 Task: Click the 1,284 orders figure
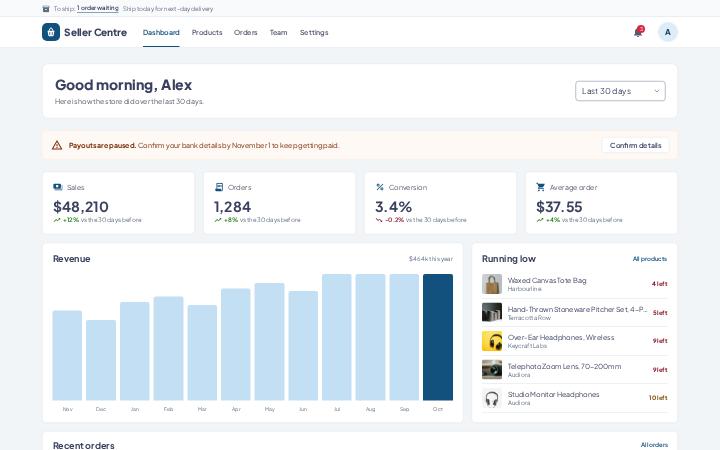(232, 207)
